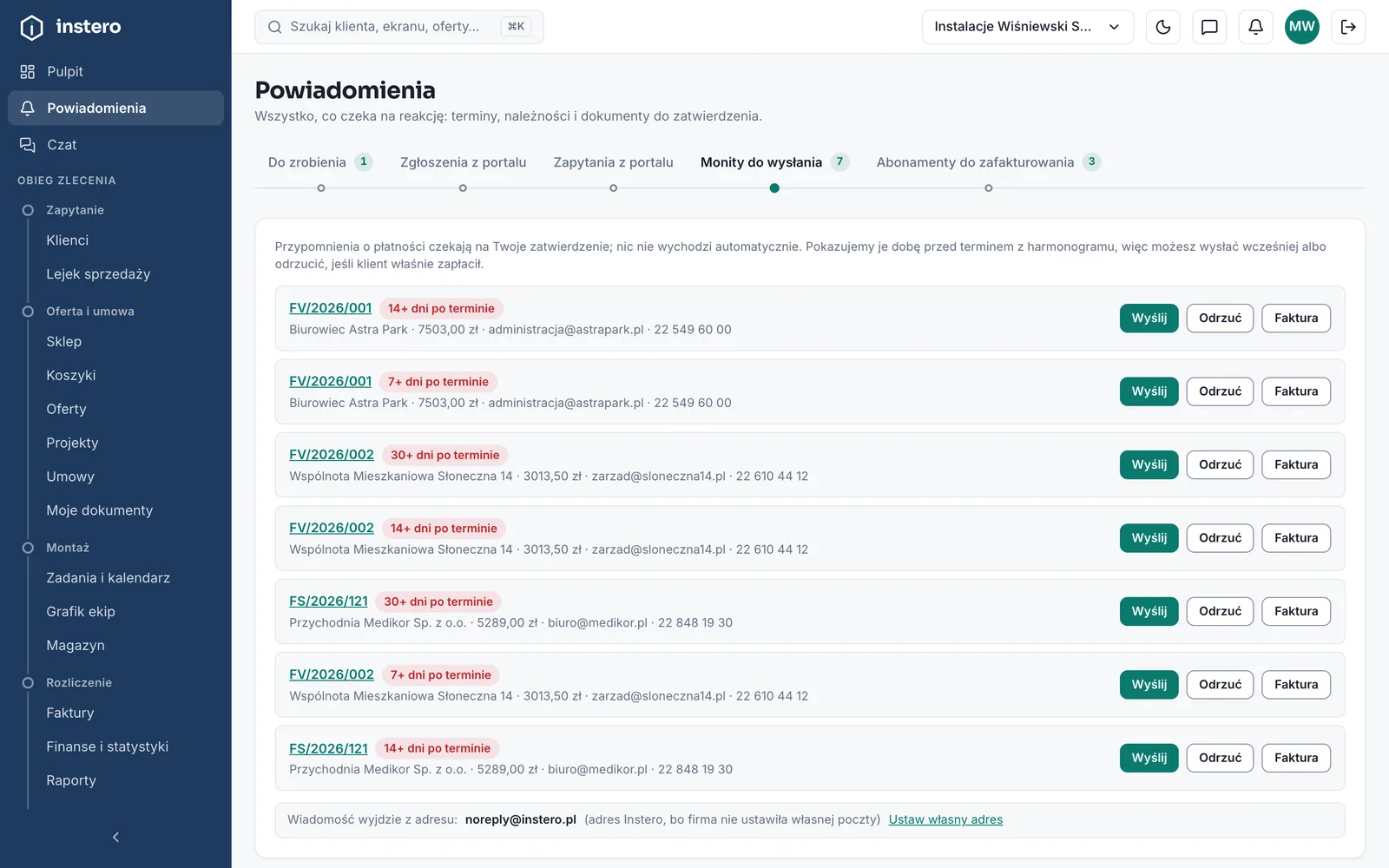This screenshot has width=1389, height=868.
Task: Send reminder for FV/2026/001 14+ dni
Action: click(x=1149, y=318)
